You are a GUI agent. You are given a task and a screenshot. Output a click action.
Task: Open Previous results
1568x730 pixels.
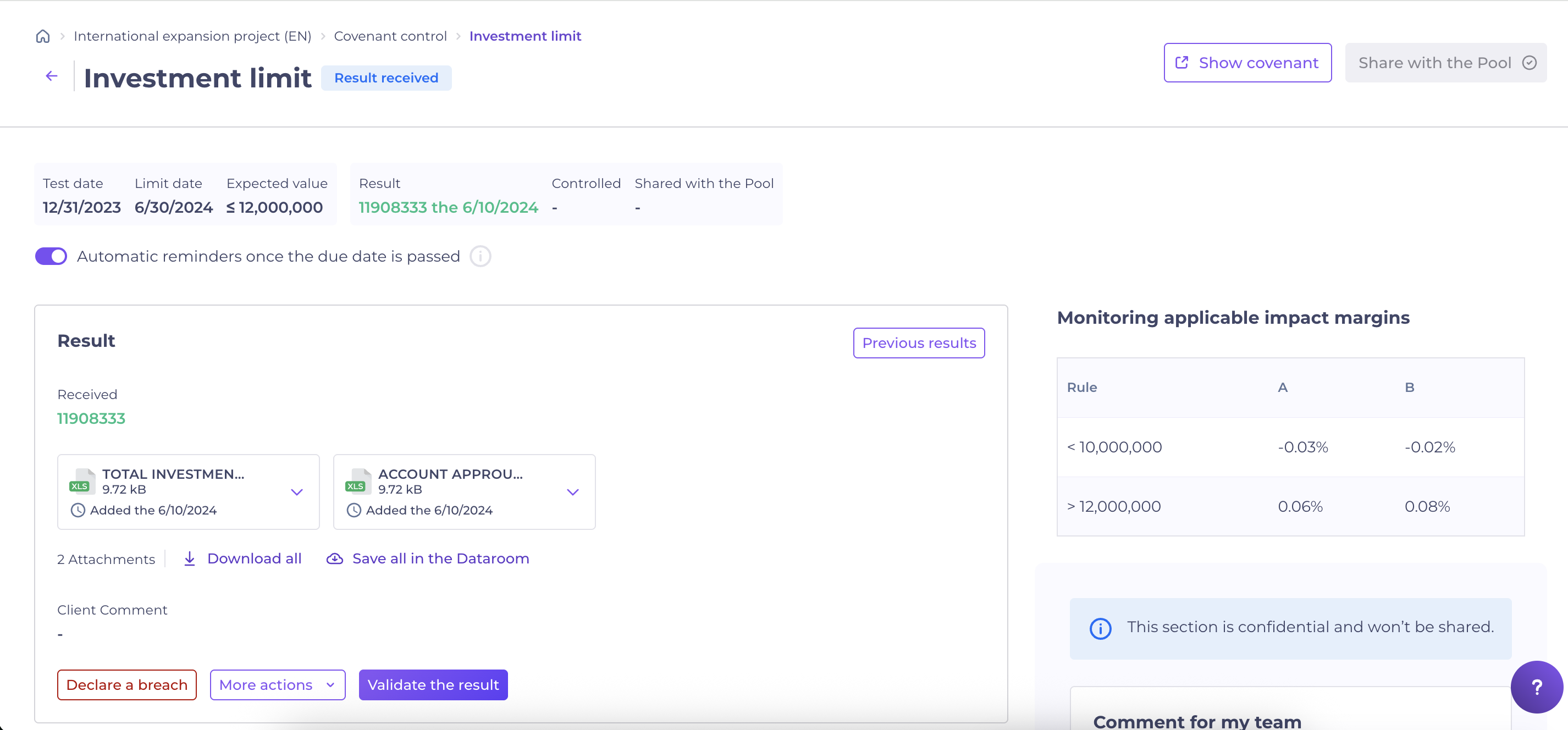[x=919, y=343]
